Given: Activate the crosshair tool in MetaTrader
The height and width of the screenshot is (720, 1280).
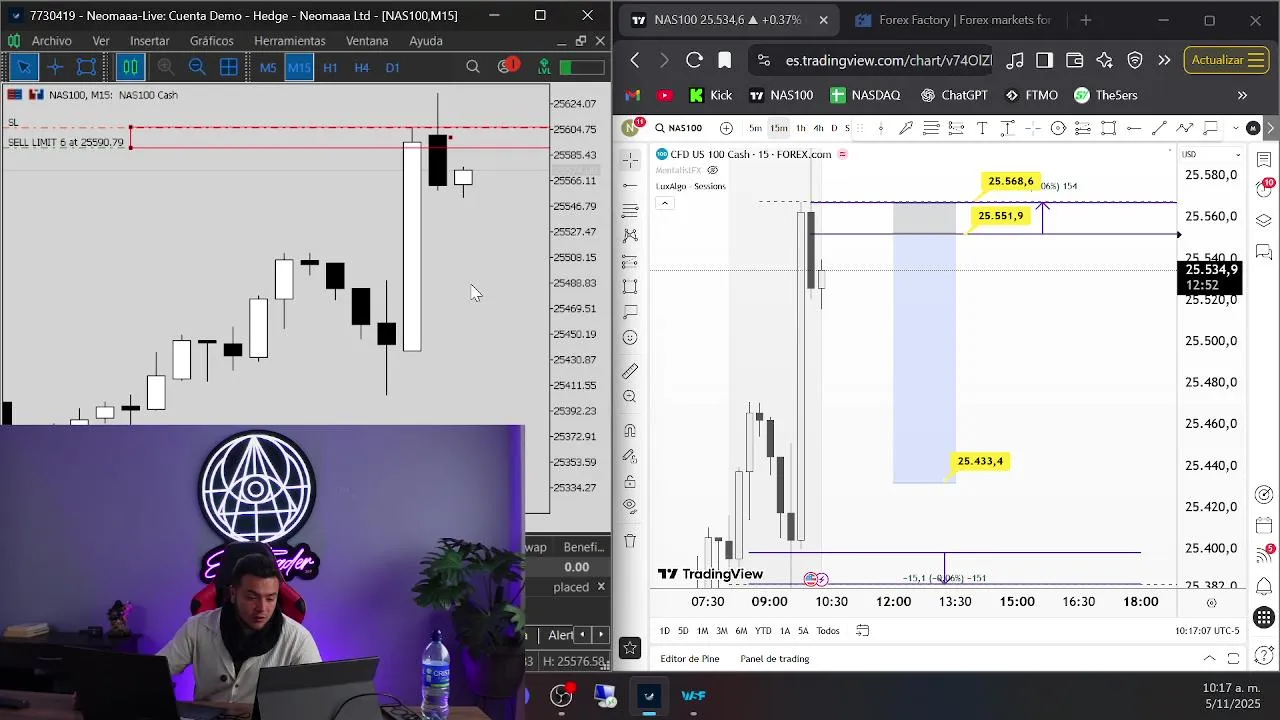Looking at the screenshot, I should (55, 67).
